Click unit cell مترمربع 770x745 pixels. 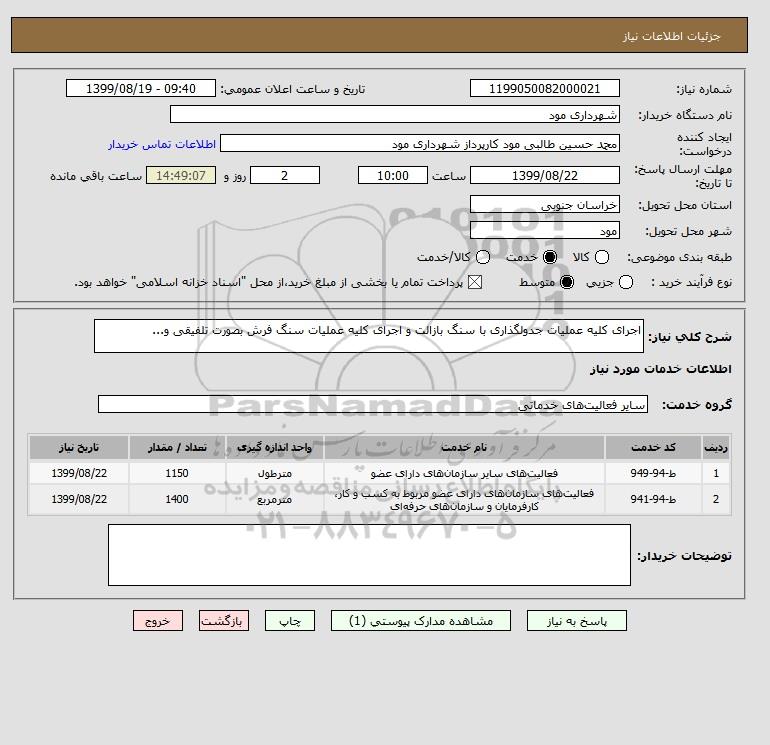[275, 499]
